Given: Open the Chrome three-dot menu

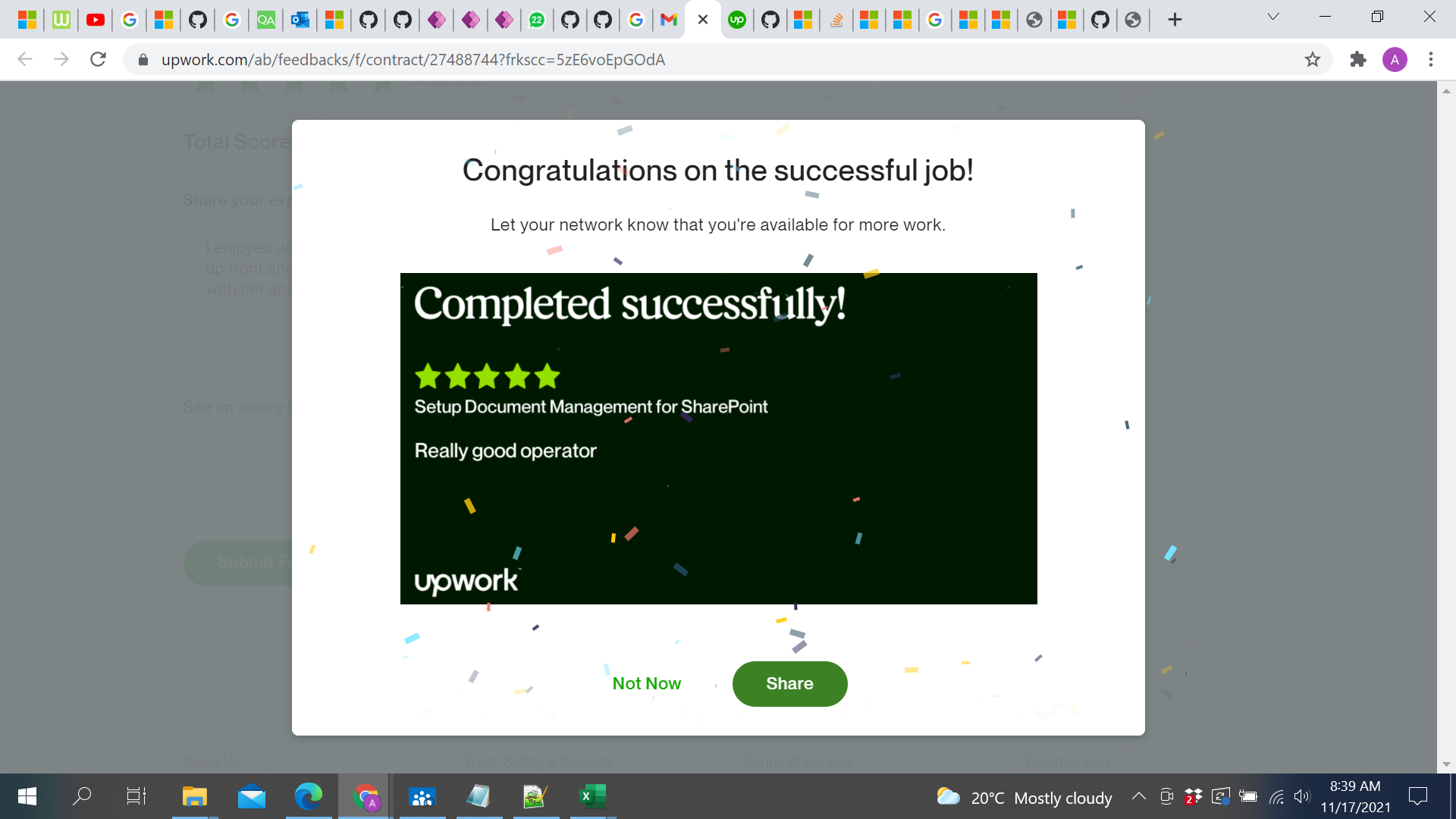Looking at the screenshot, I should [x=1431, y=59].
